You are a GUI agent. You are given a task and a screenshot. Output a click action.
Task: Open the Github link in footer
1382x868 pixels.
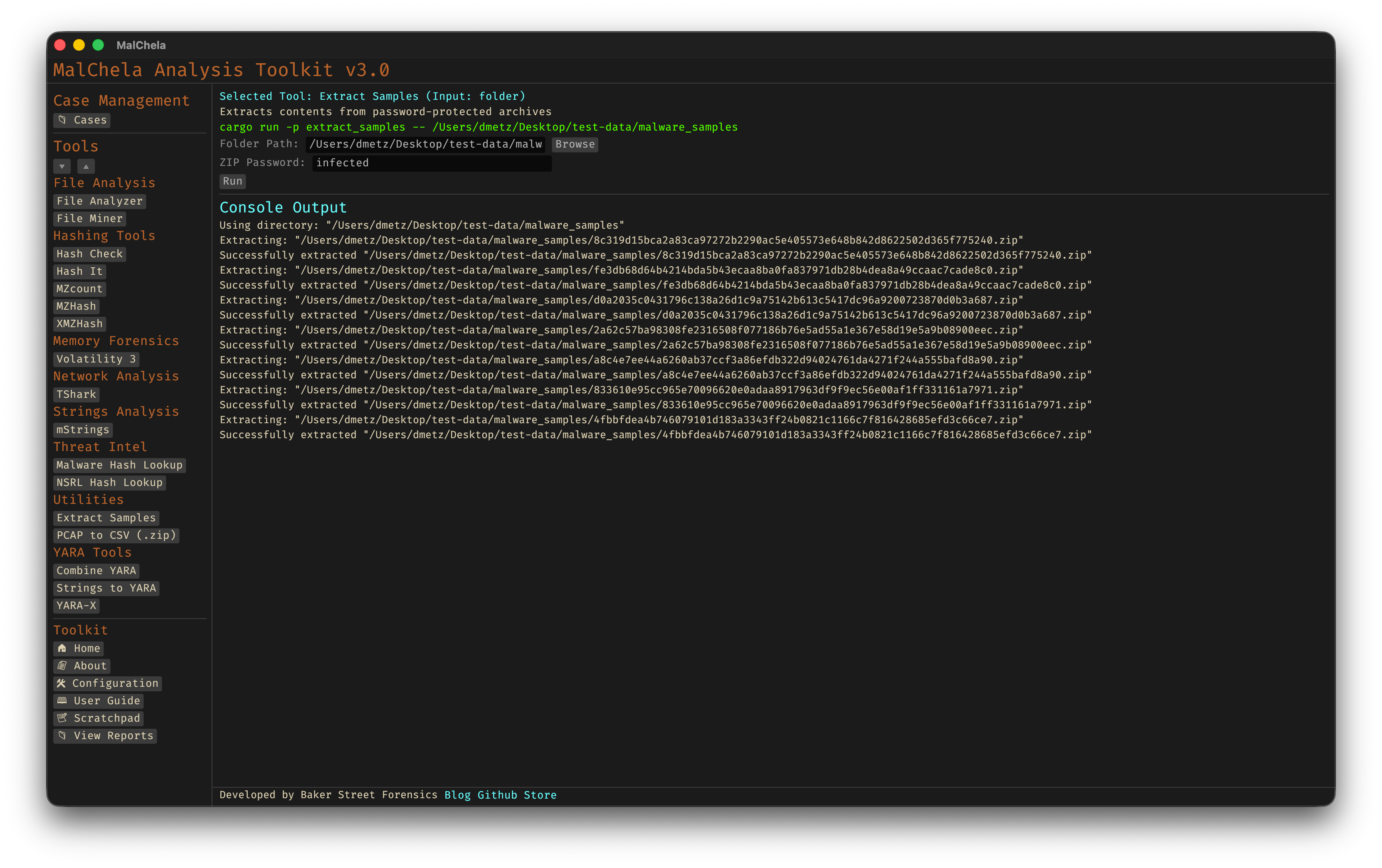coord(497,795)
